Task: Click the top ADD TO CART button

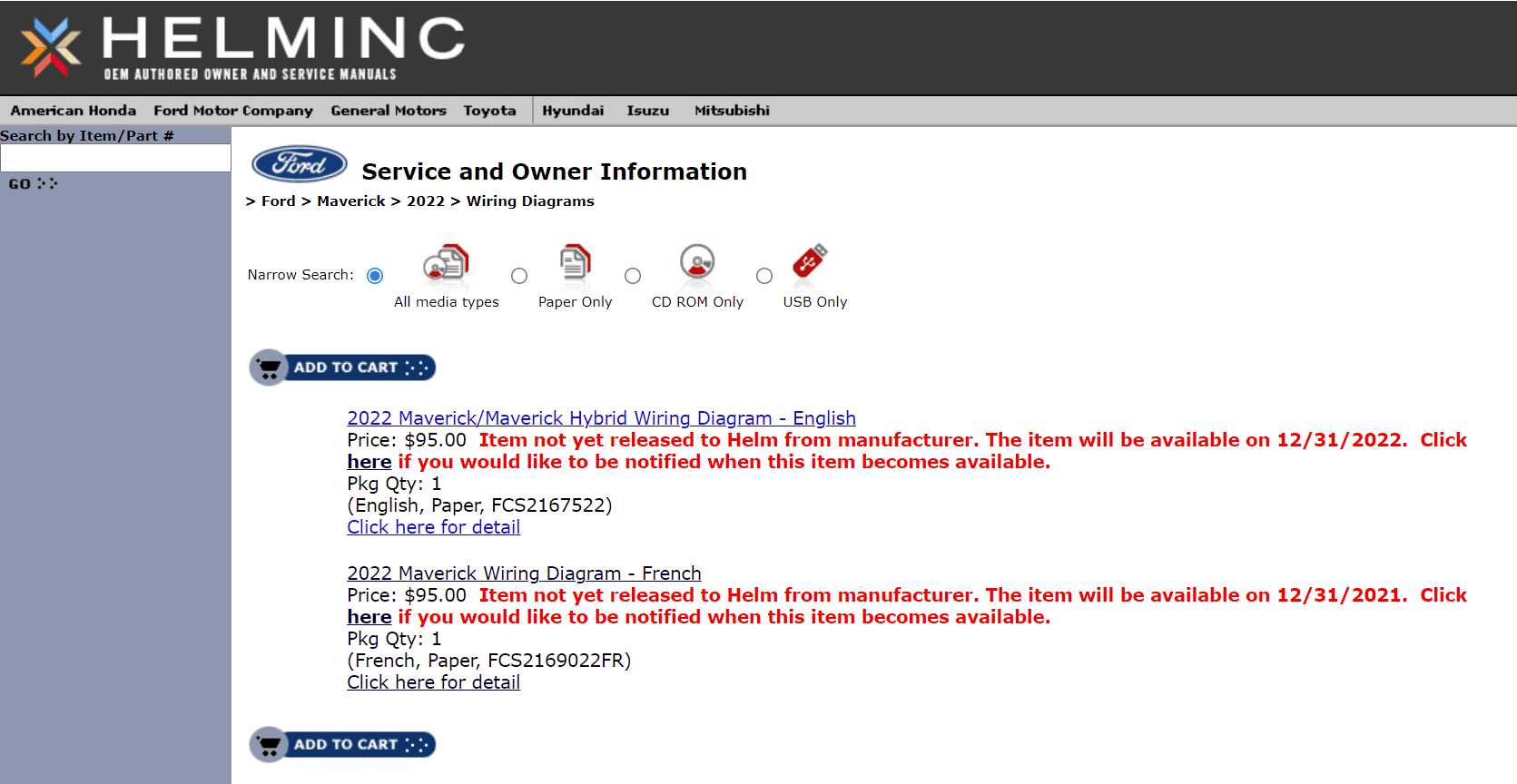Action: [x=342, y=367]
